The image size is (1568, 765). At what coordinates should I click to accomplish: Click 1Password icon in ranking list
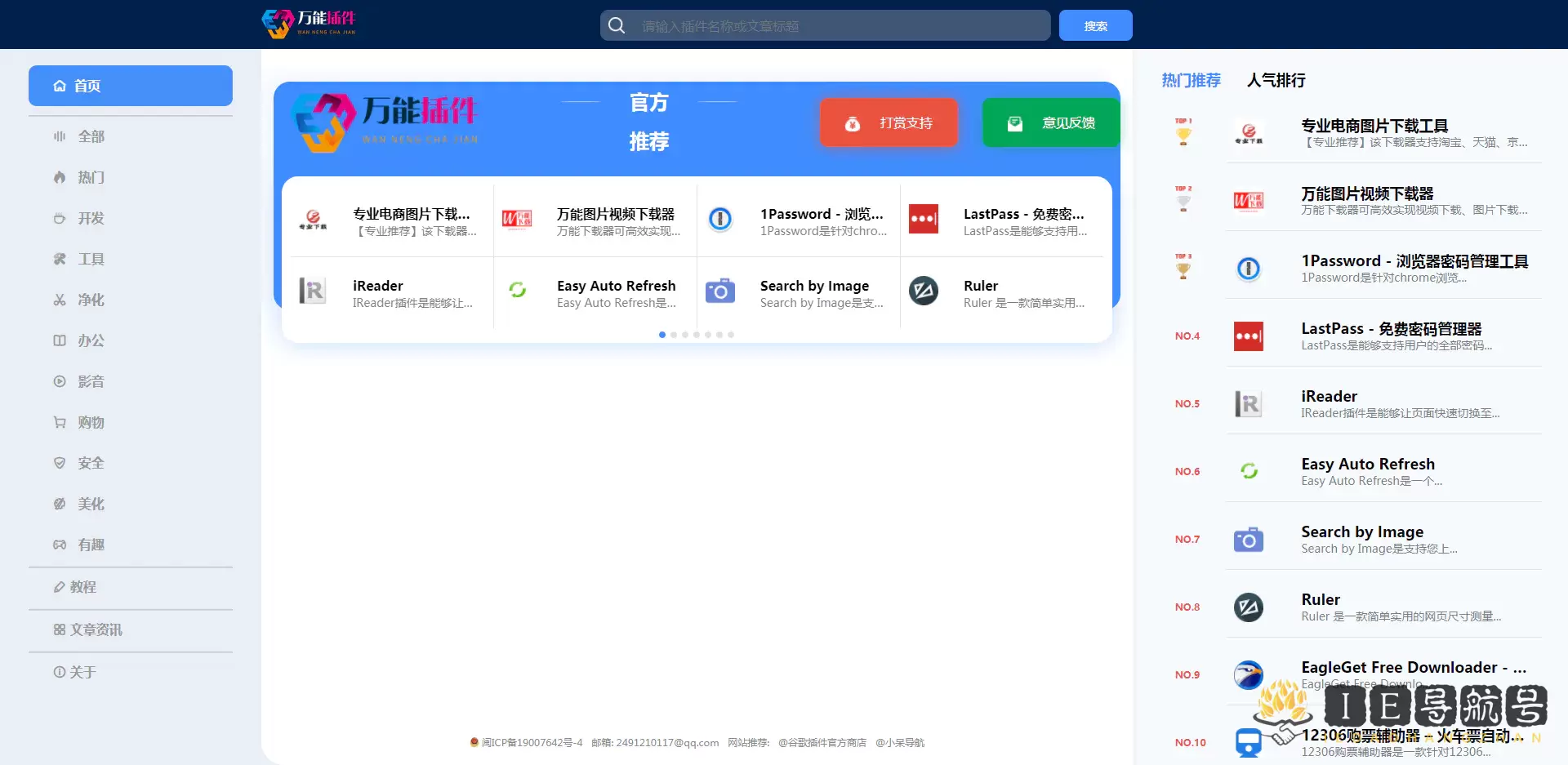click(x=1249, y=269)
